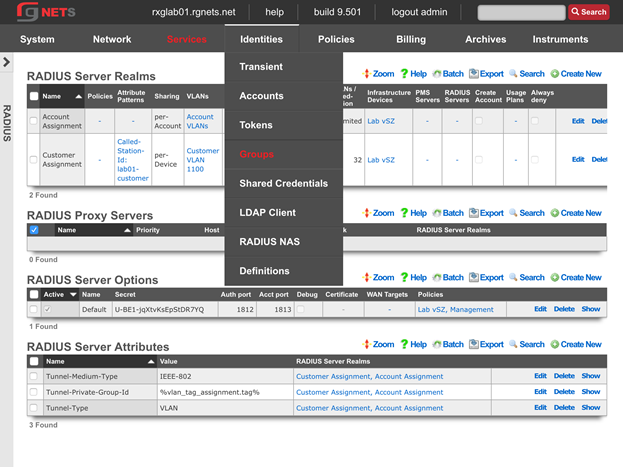Select Shared Credentials from Identities menu
This screenshot has height=467, width=623.
point(283,184)
